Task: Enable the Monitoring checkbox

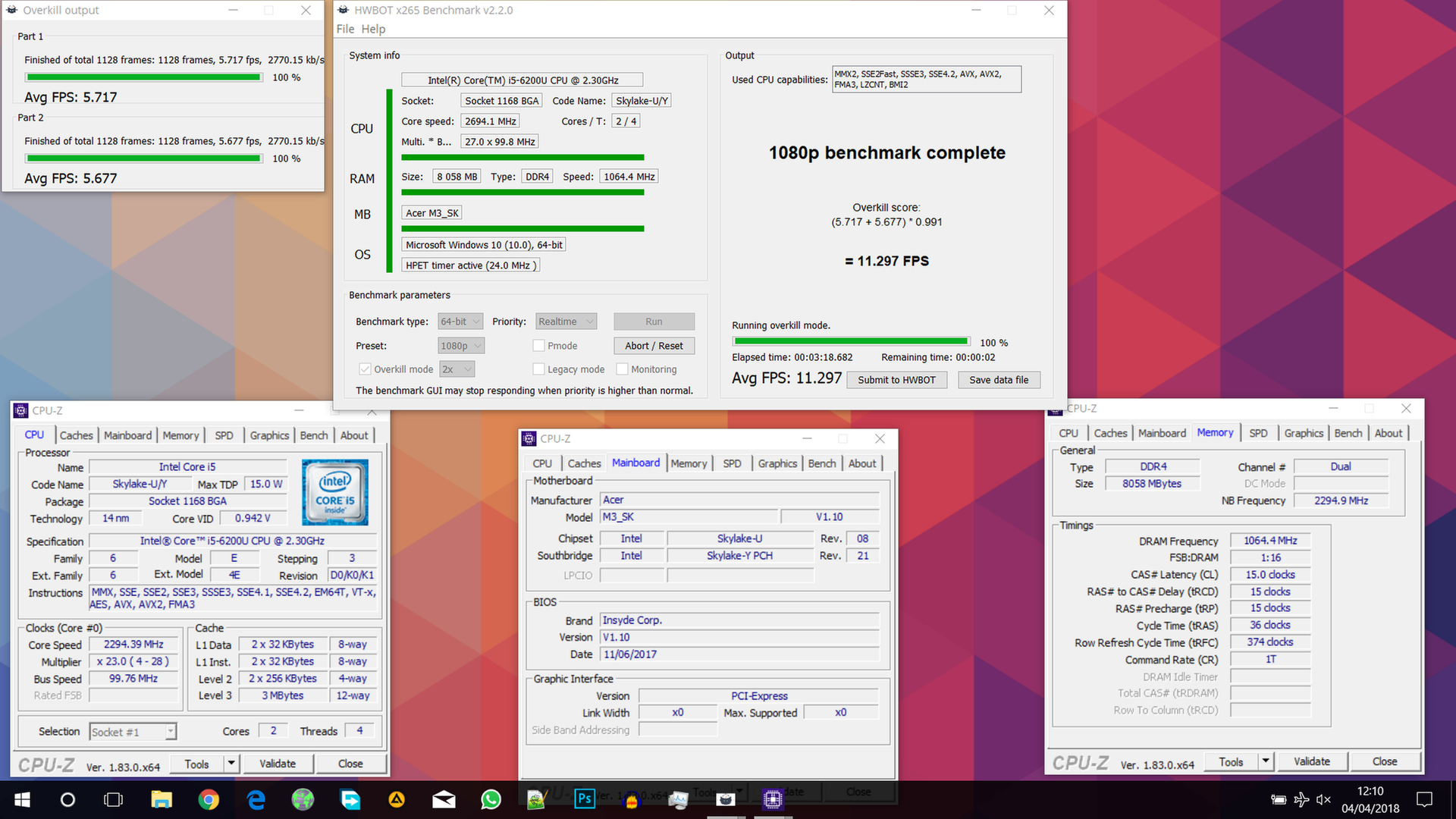Action: click(622, 369)
